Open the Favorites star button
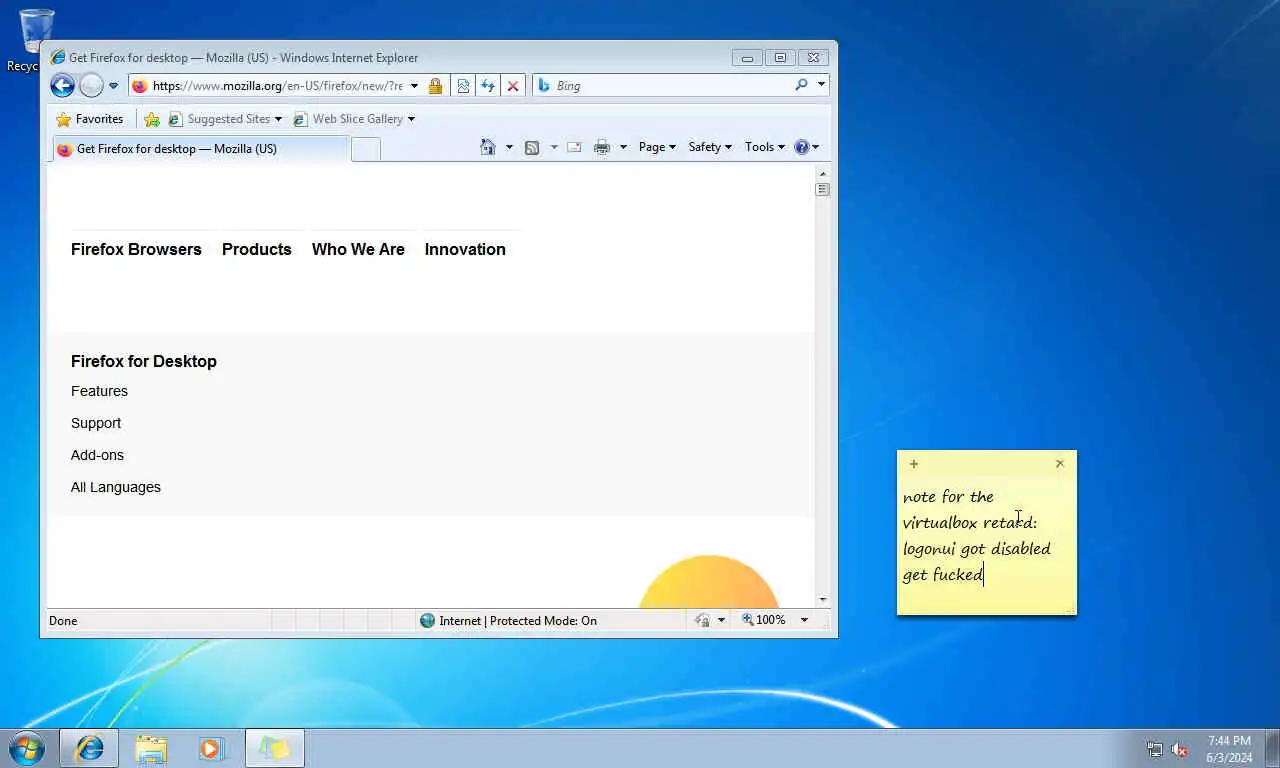This screenshot has height=768, width=1280. pyautogui.click(x=90, y=119)
